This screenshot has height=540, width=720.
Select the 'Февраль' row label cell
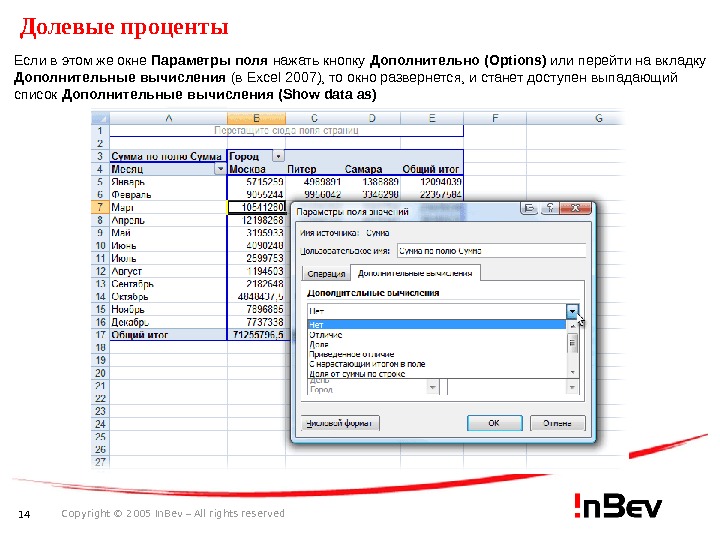click(x=169, y=195)
